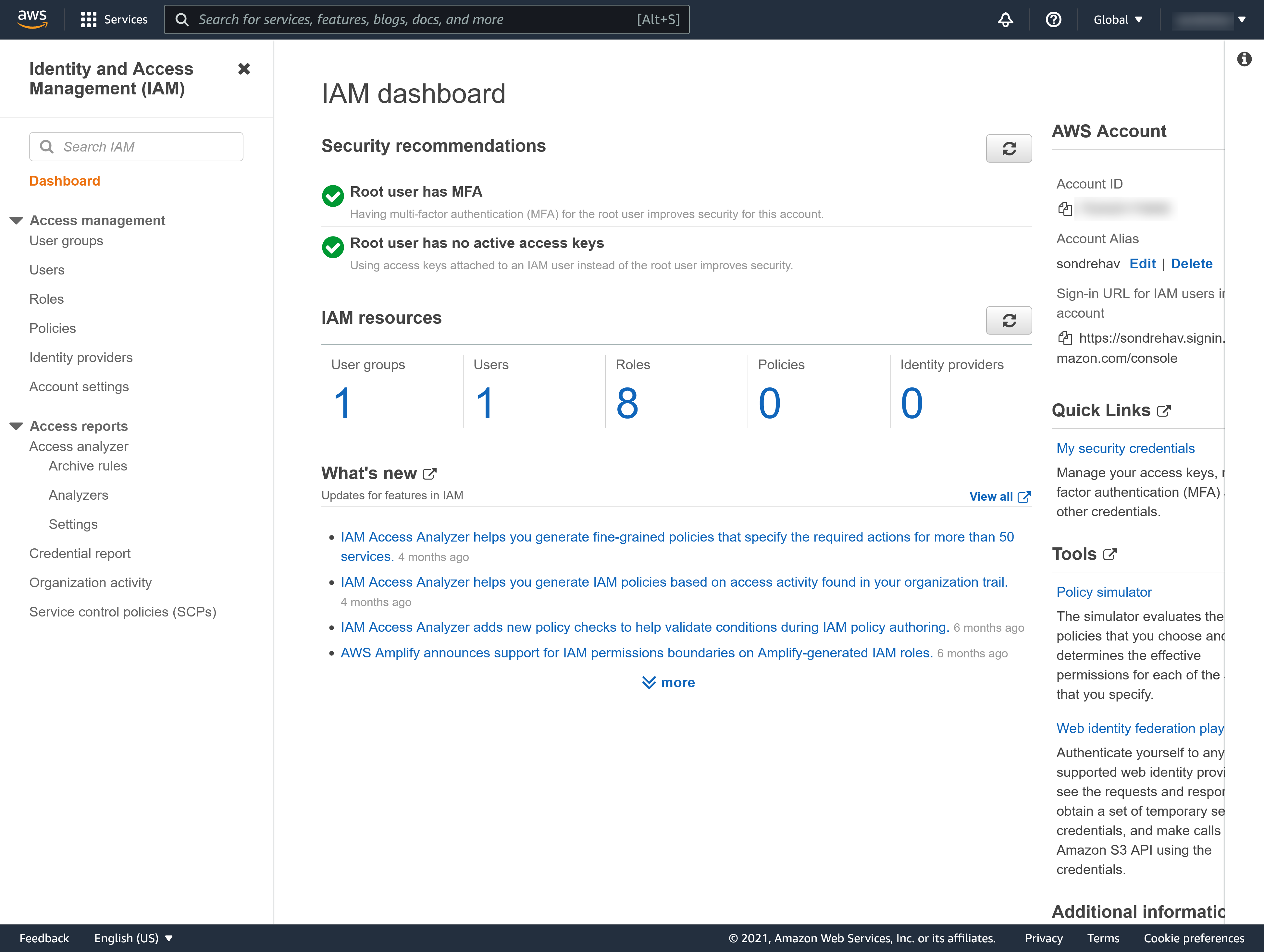Copy the Account ID
Image resolution: width=1264 pixels, height=952 pixels.
point(1065,209)
